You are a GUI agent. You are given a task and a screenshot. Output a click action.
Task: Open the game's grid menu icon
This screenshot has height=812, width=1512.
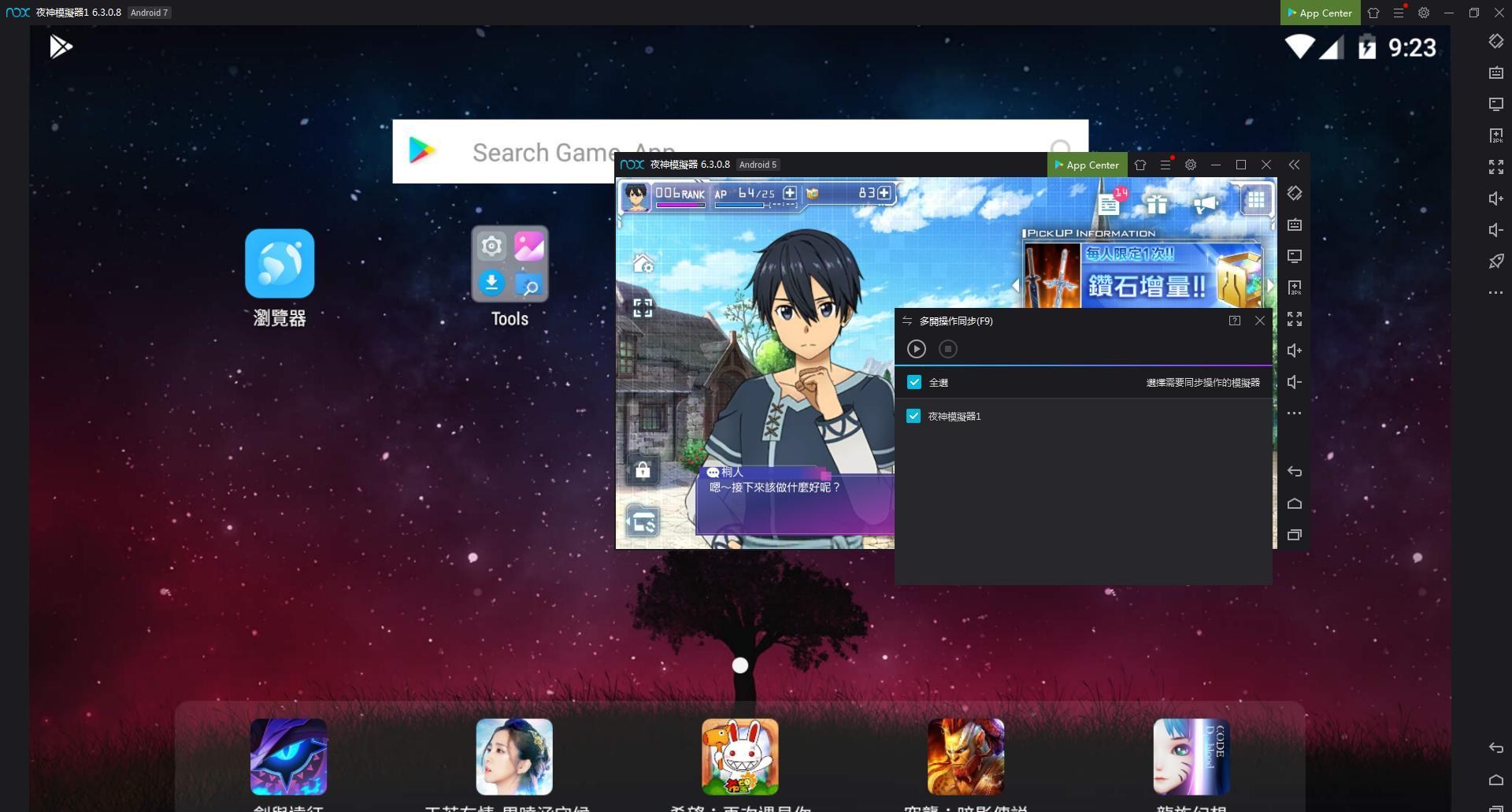[x=1255, y=200]
